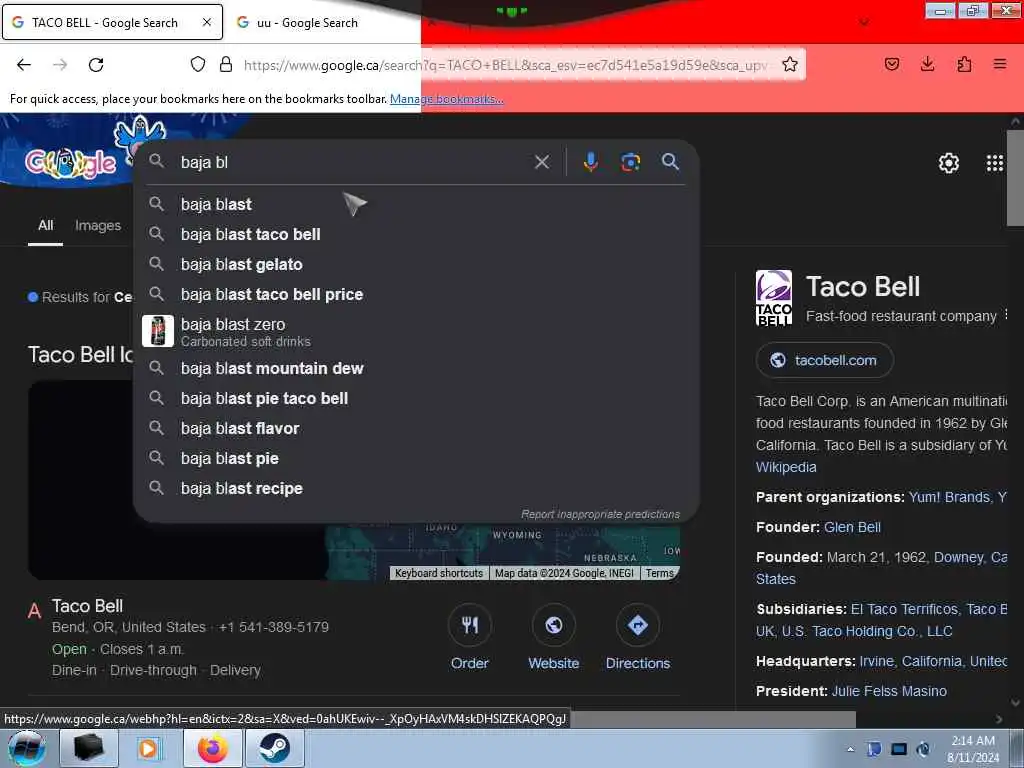Focus the Google search input field
Screen dimensions: 1024x768
tap(353, 162)
